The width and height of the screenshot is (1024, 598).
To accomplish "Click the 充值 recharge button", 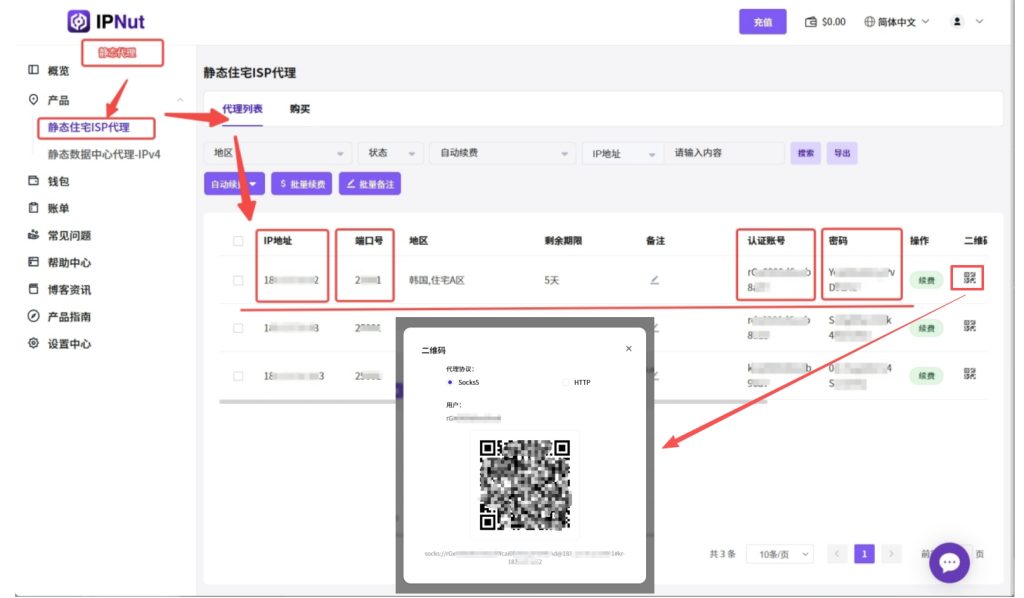I will tap(762, 22).
